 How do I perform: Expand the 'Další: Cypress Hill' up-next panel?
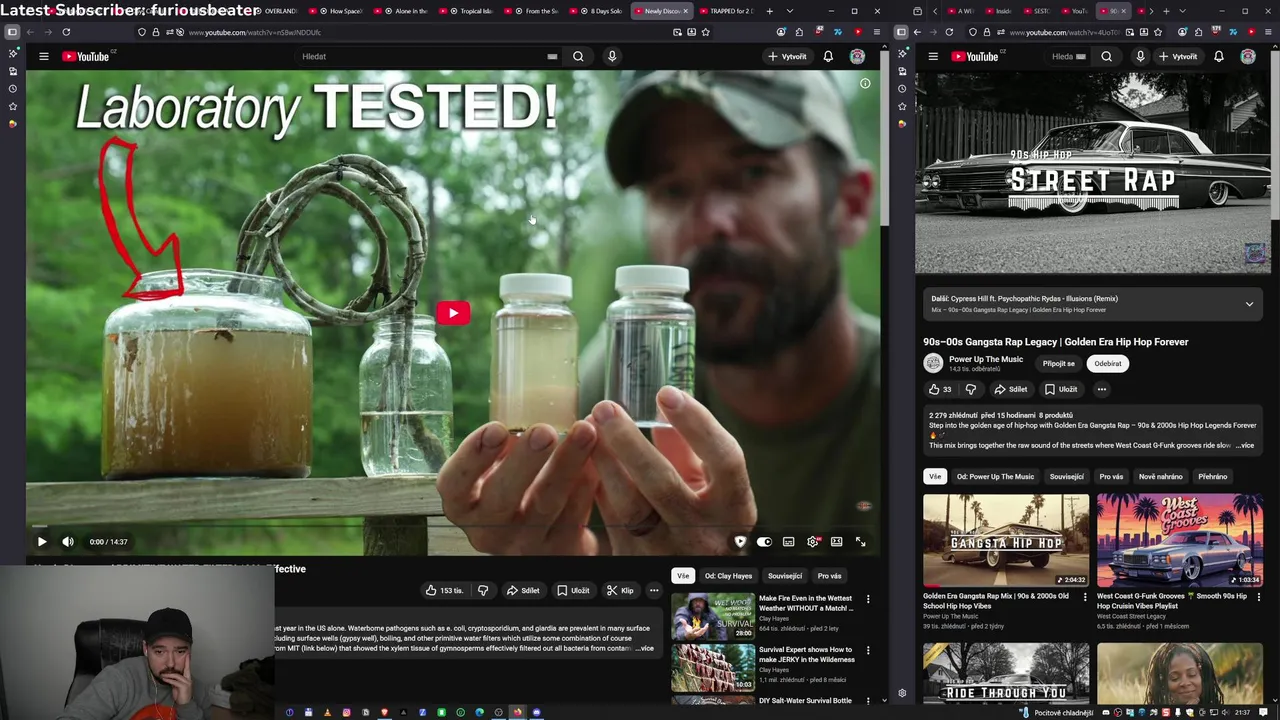click(1249, 304)
